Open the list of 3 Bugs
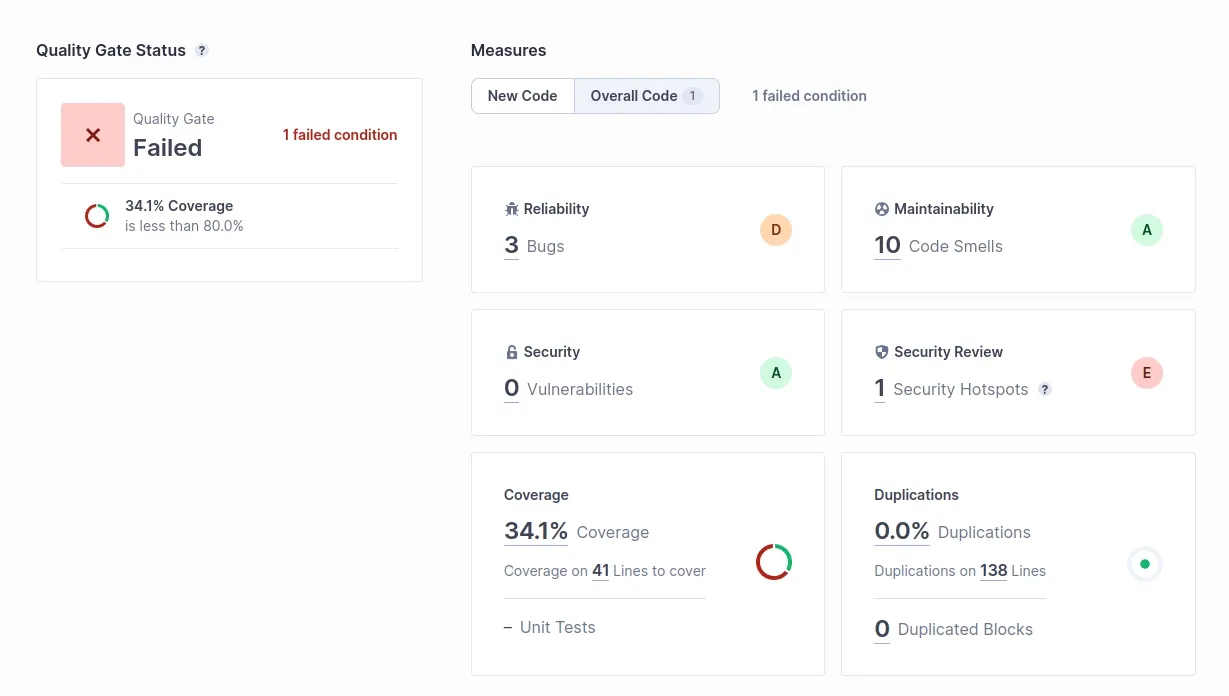The width and height of the screenshot is (1229, 696). 511,244
